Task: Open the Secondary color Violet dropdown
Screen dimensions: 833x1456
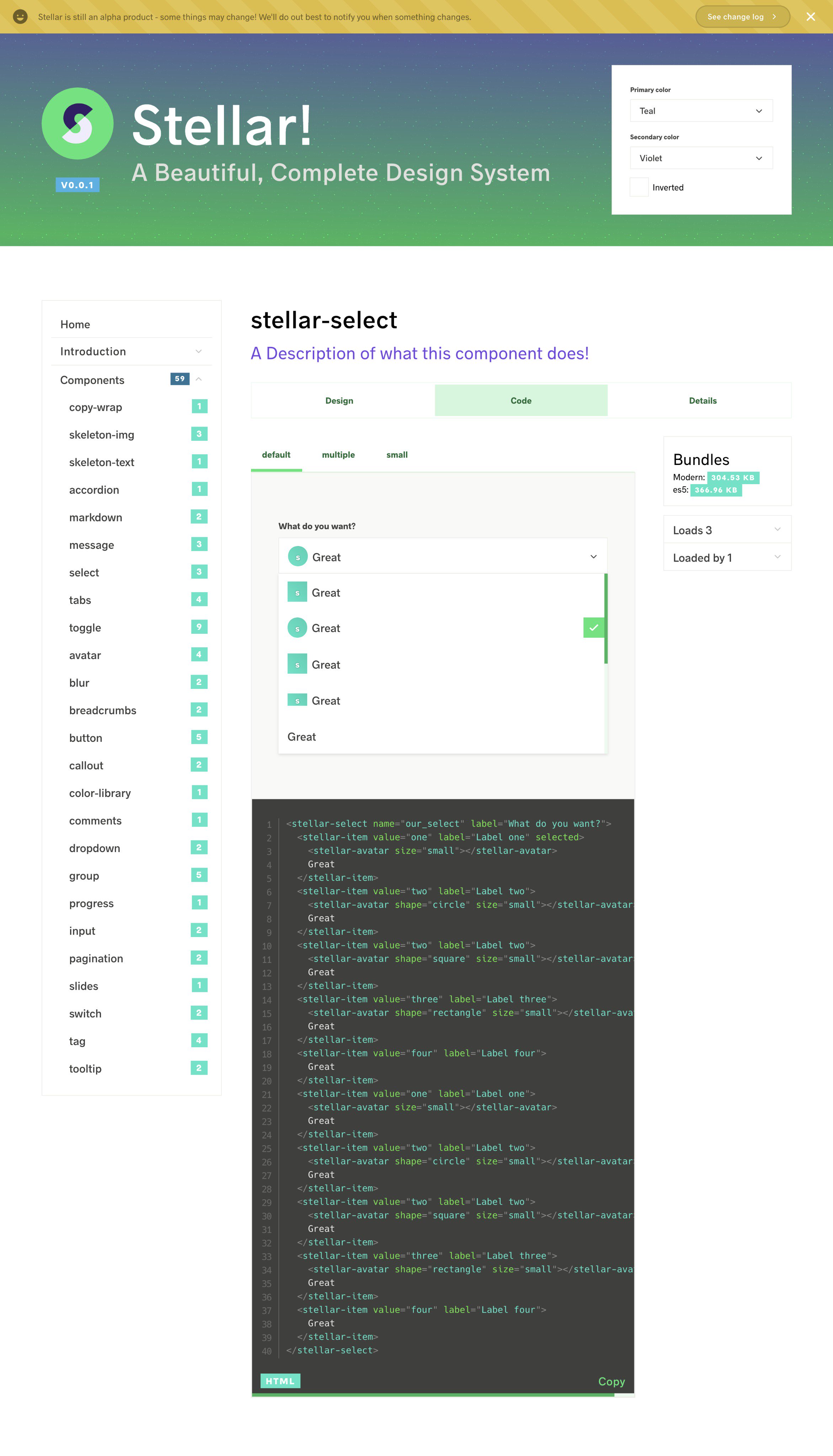Action: [701, 159]
